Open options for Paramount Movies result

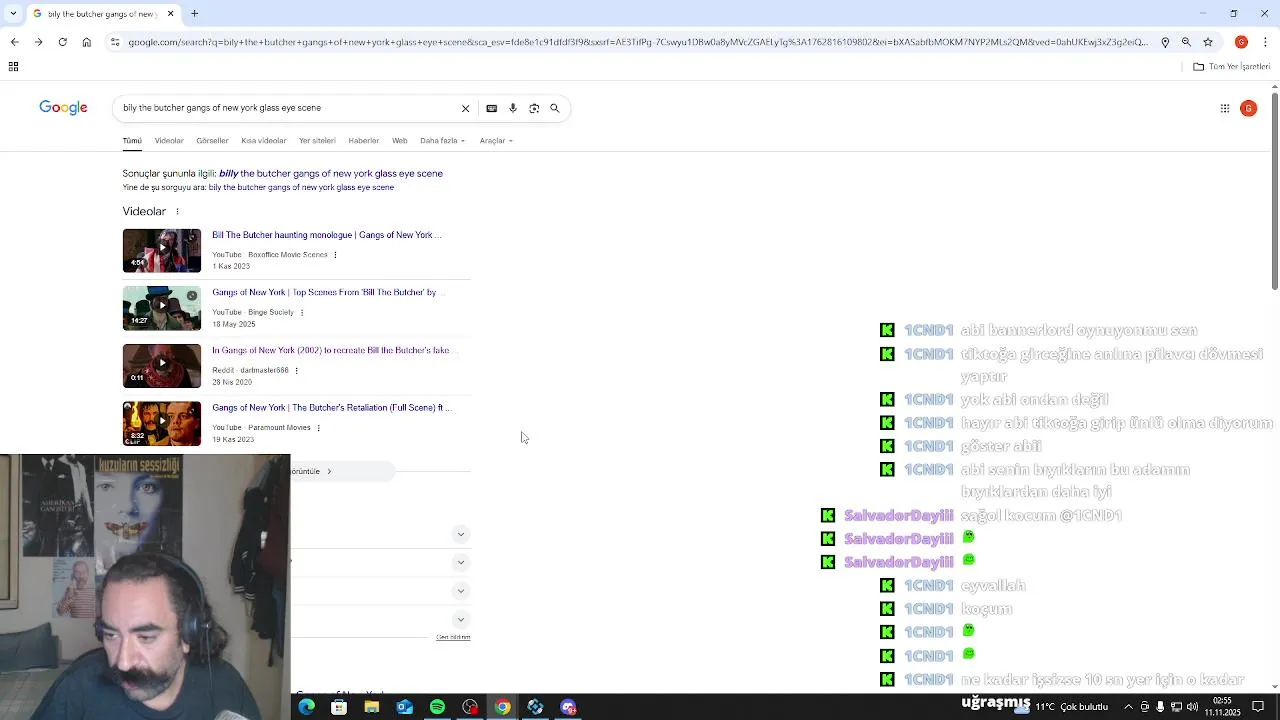pyautogui.click(x=318, y=428)
